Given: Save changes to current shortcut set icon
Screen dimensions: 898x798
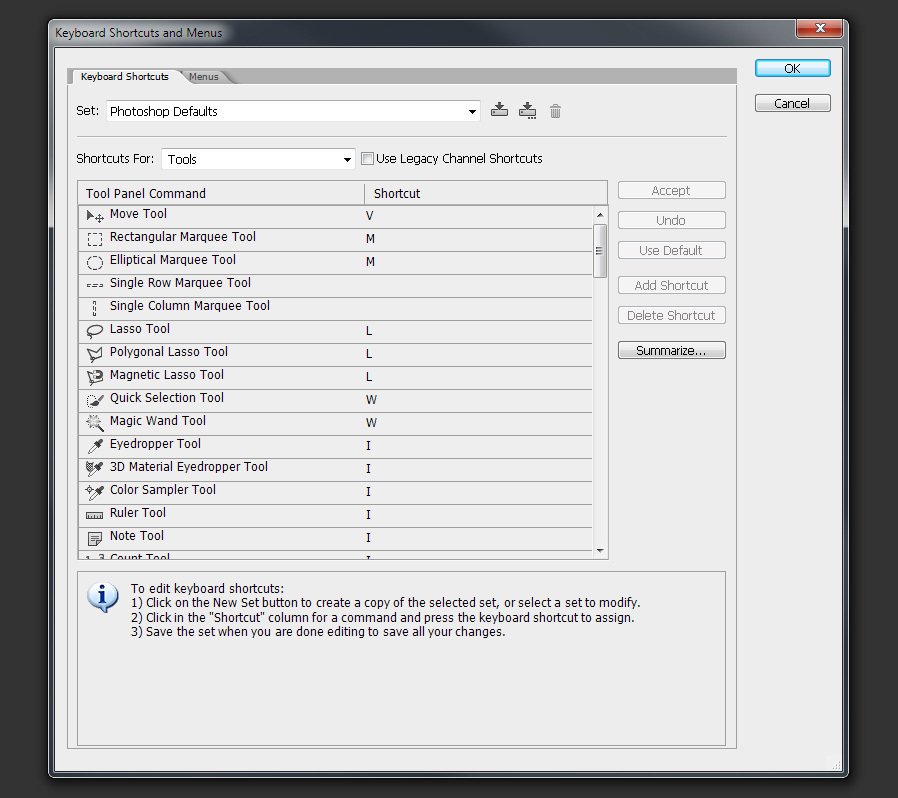Looking at the screenshot, I should pos(499,110).
